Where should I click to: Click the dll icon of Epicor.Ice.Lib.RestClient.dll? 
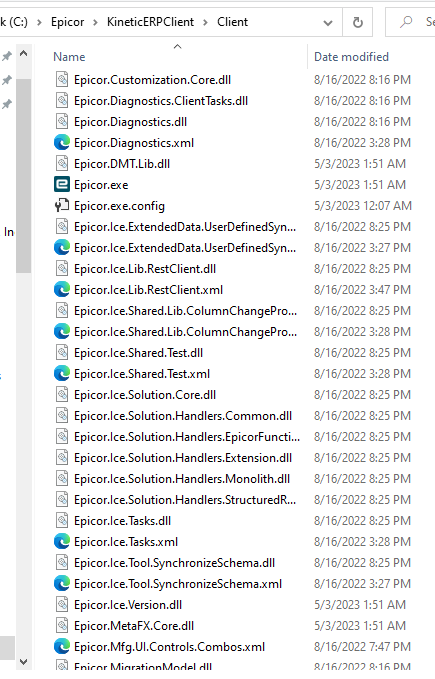click(x=62, y=269)
